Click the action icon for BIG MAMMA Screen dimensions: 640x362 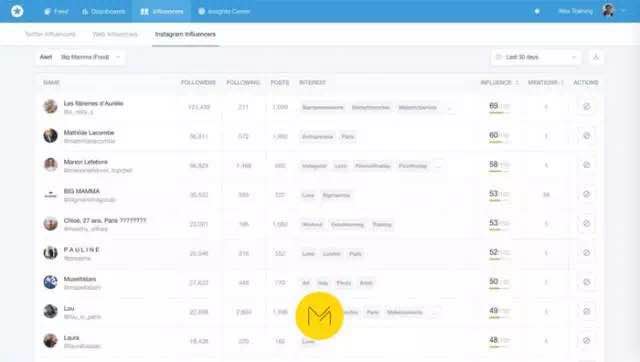(587, 194)
